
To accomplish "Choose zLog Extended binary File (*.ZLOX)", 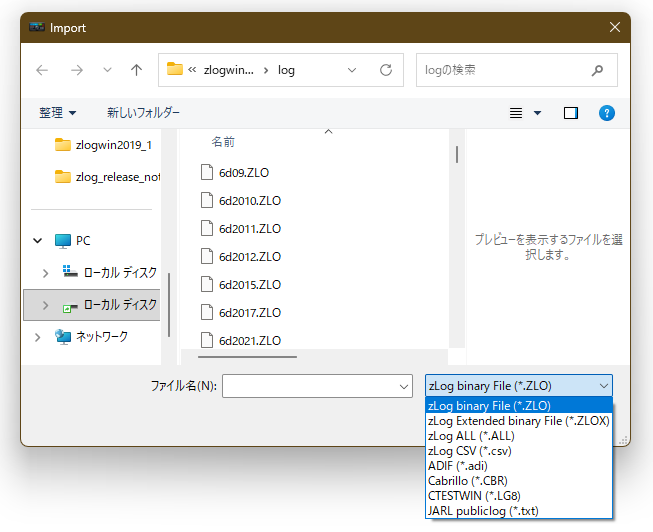I will point(518,421).
